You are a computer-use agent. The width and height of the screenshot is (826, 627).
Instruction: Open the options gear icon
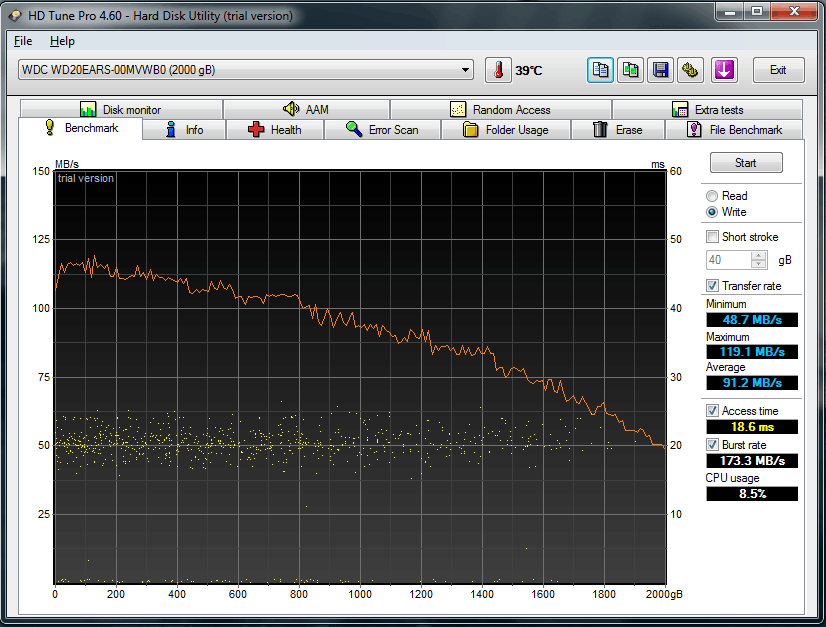[691, 70]
